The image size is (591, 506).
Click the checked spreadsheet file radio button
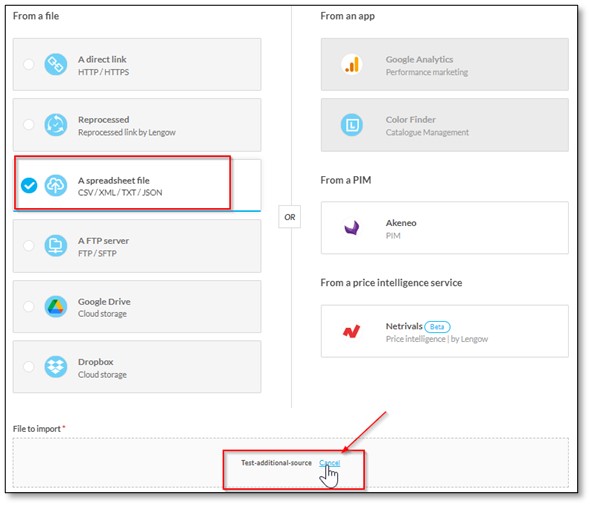coord(29,186)
